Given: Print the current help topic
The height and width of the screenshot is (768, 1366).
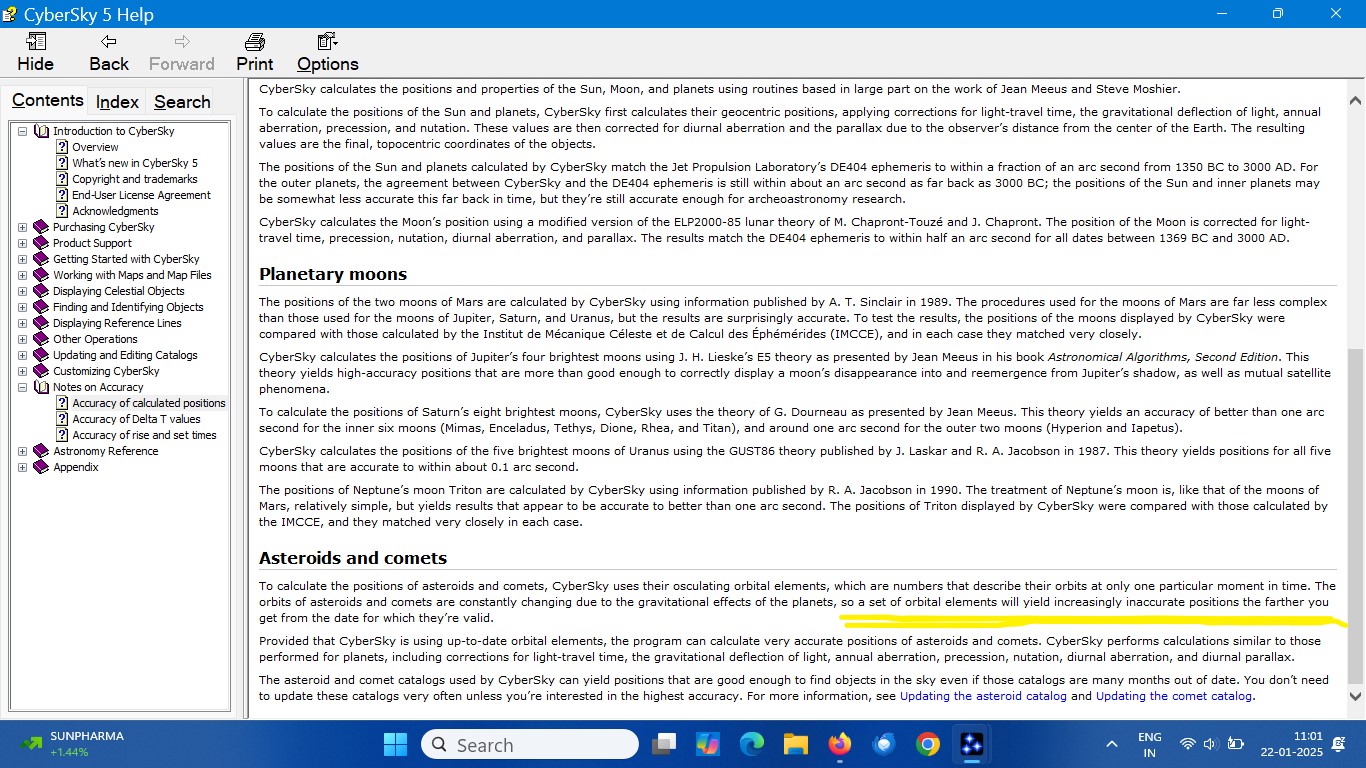Looking at the screenshot, I should pos(255,52).
